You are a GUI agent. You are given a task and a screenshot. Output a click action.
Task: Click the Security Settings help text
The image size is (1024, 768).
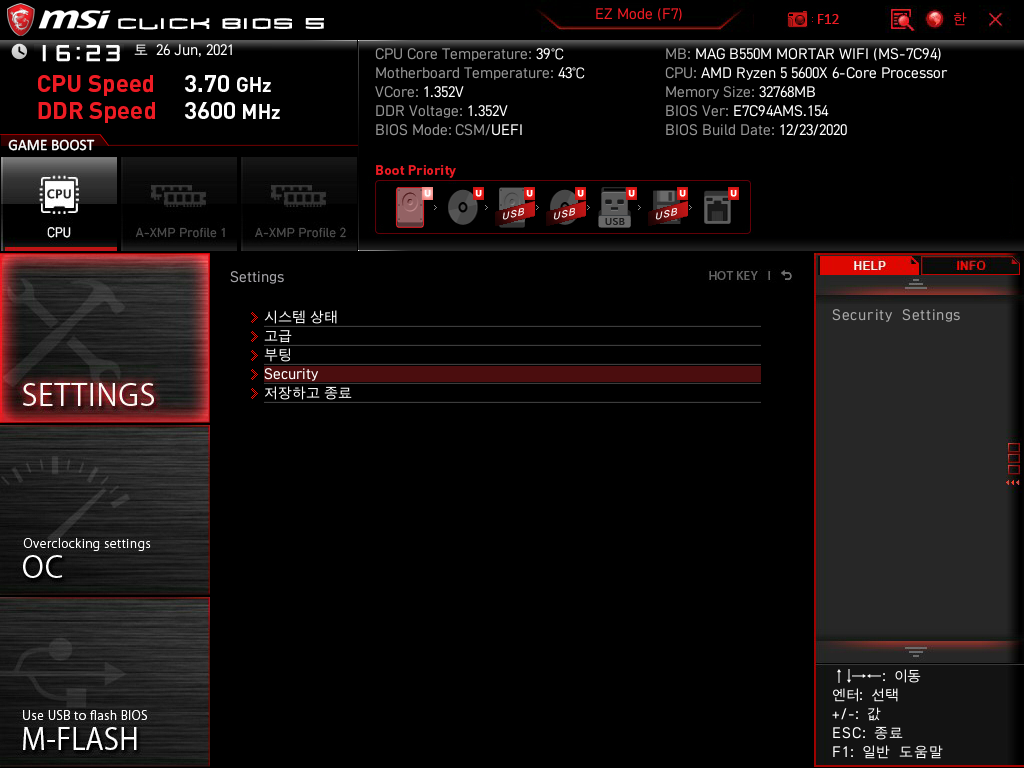895,315
